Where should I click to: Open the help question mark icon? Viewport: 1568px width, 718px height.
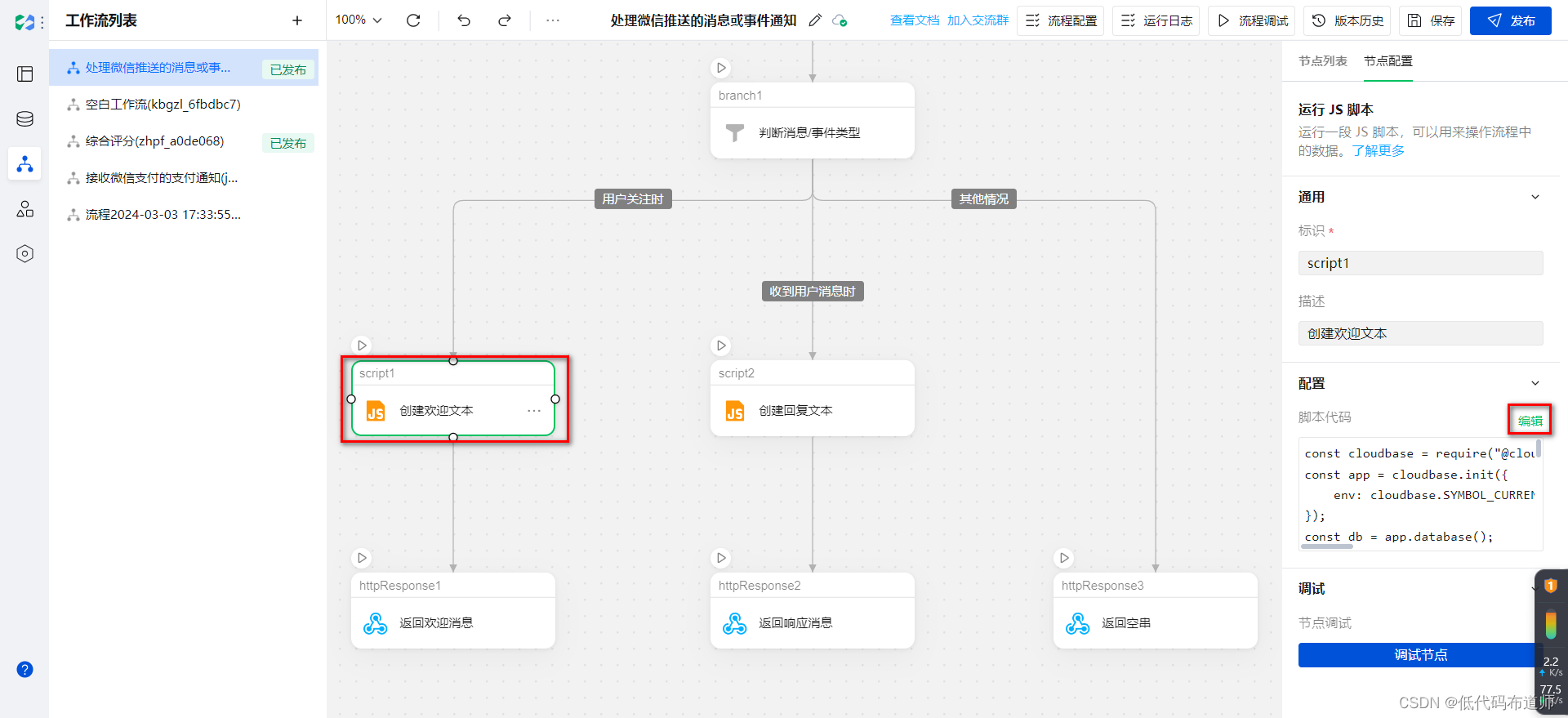[x=24, y=670]
